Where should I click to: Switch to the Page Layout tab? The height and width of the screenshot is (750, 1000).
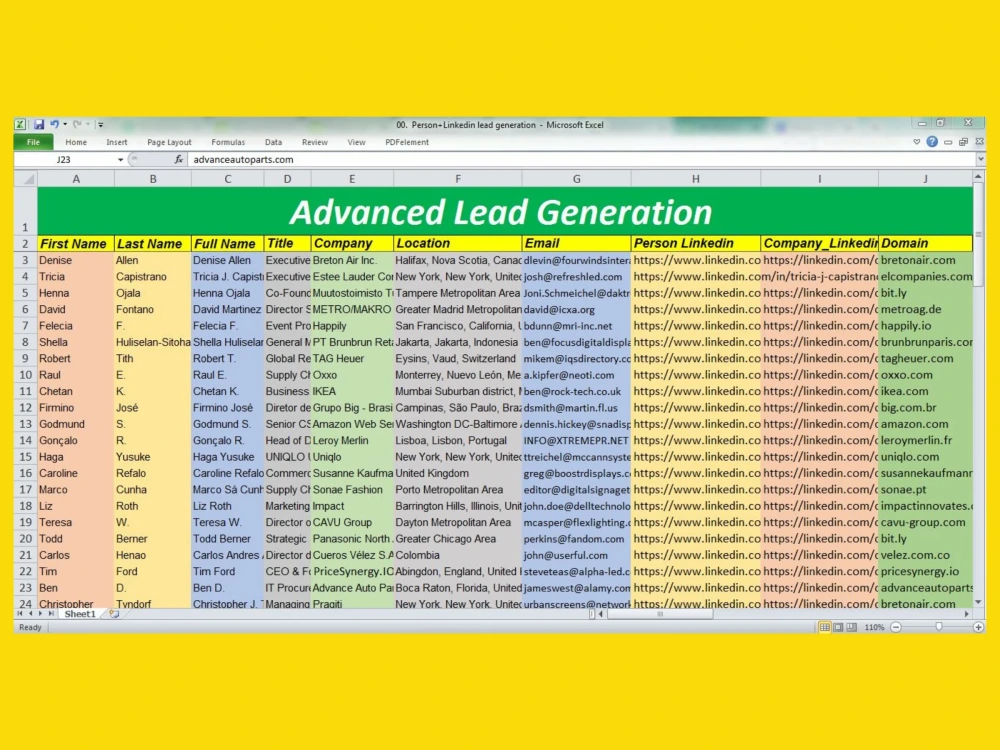click(169, 142)
